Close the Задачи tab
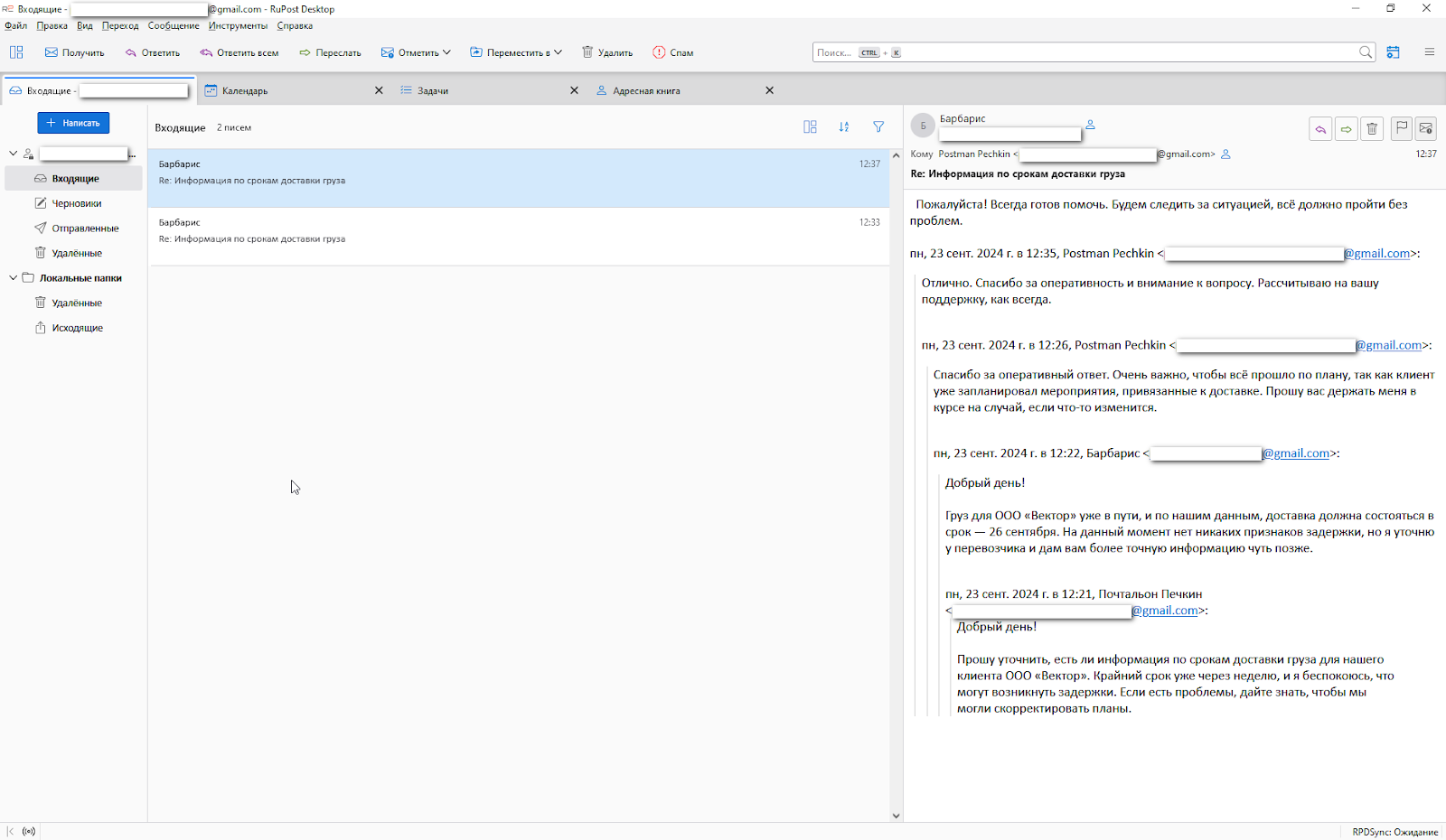The height and width of the screenshot is (840, 1446). coord(574,90)
